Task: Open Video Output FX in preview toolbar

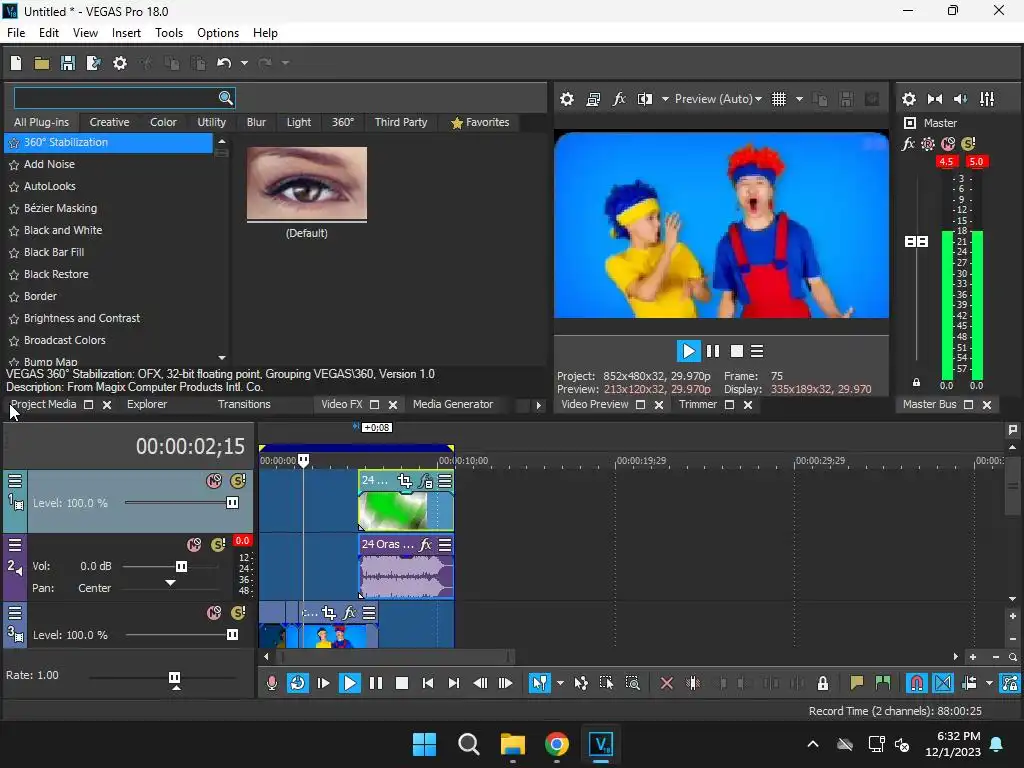Action: pos(619,99)
